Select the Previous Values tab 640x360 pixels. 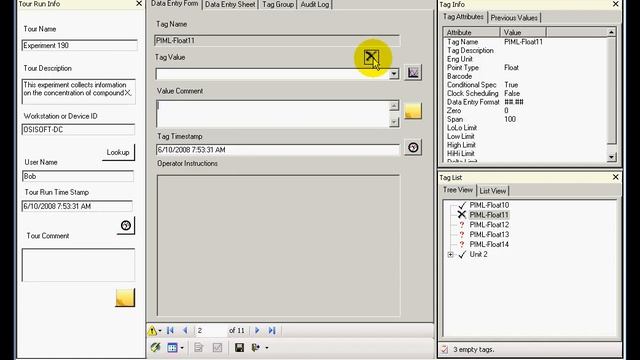click(x=514, y=18)
